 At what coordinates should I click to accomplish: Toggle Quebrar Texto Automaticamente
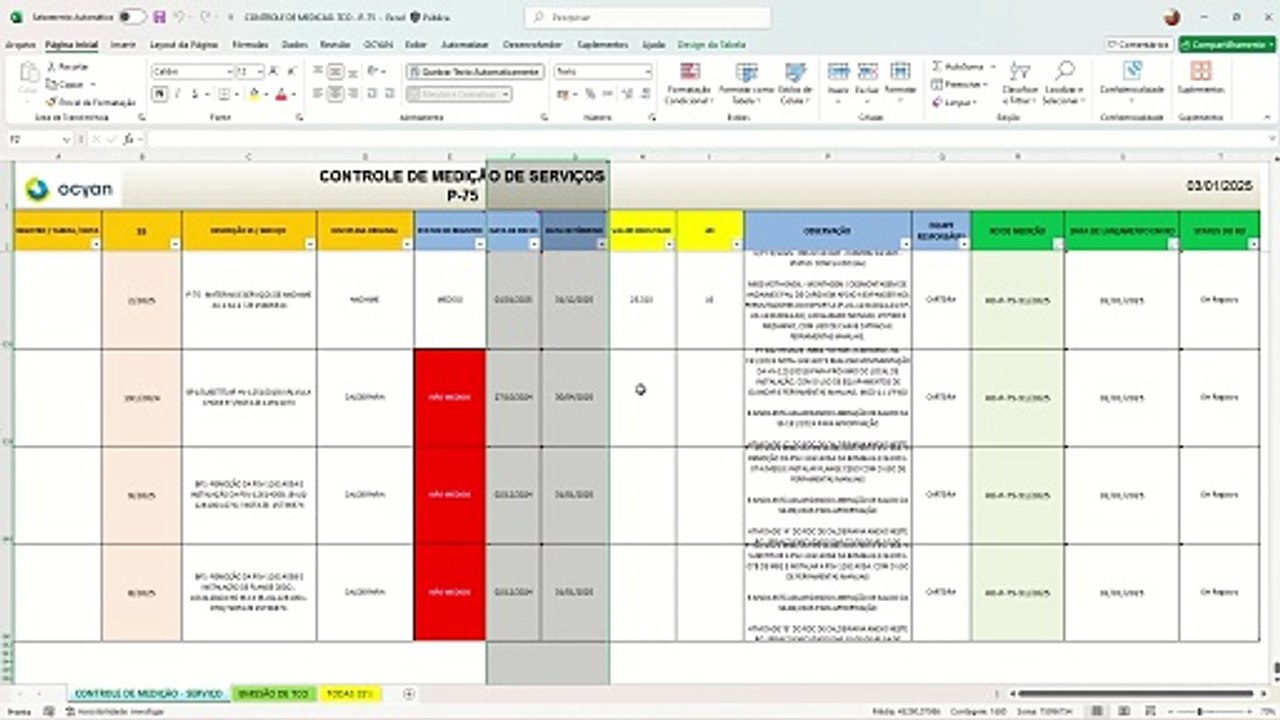click(475, 72)
